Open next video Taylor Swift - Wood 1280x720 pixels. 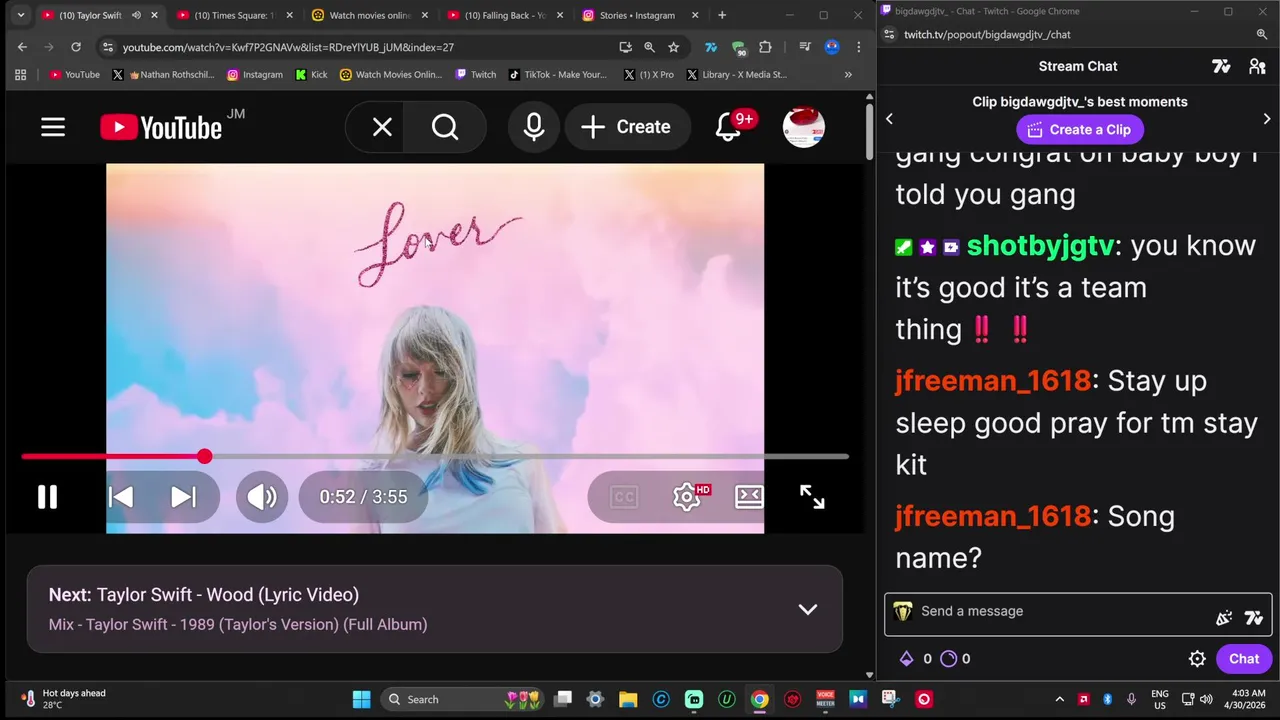point(204,594)
